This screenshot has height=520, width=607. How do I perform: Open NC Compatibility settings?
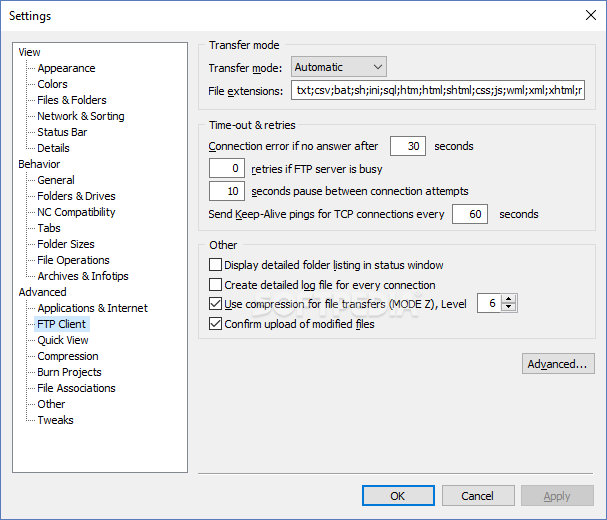point(76,212)
